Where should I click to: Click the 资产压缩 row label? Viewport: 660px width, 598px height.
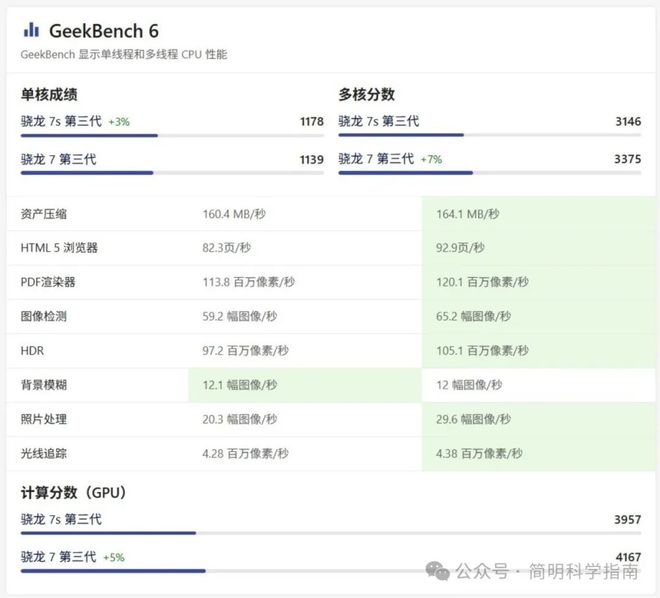[44, 214]
